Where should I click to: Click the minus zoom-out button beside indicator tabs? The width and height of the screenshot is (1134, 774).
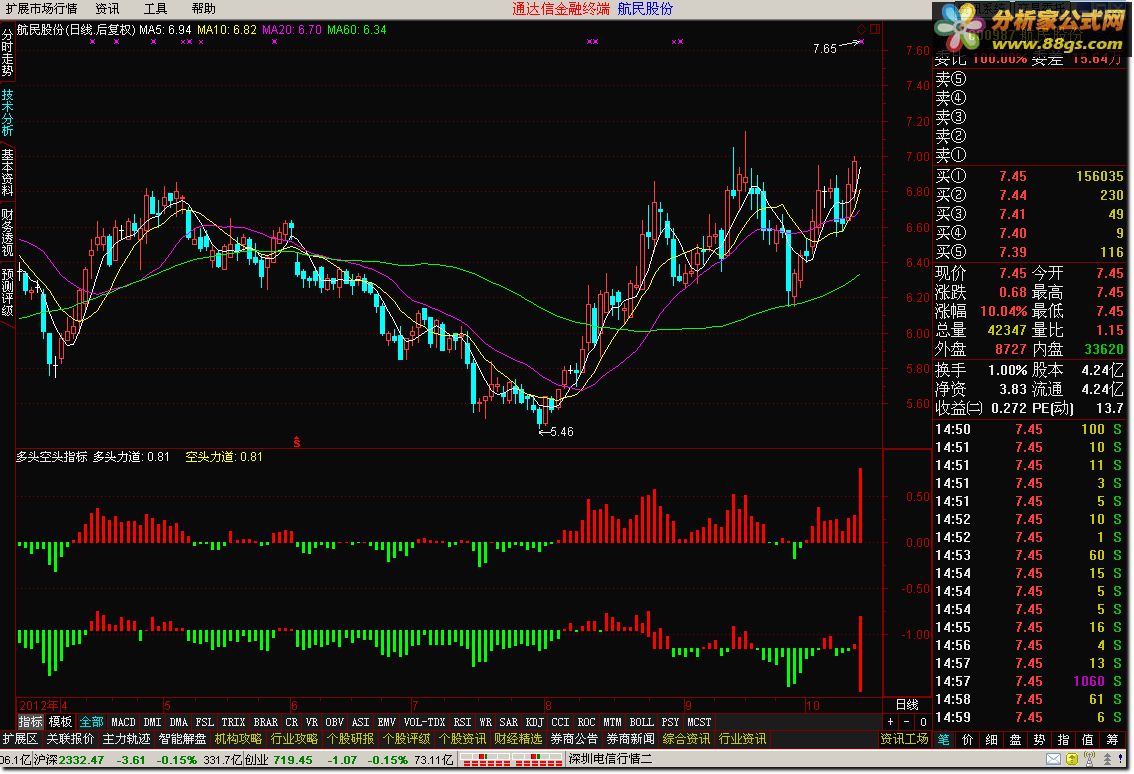pyautogui.click(x=907, y=722)
